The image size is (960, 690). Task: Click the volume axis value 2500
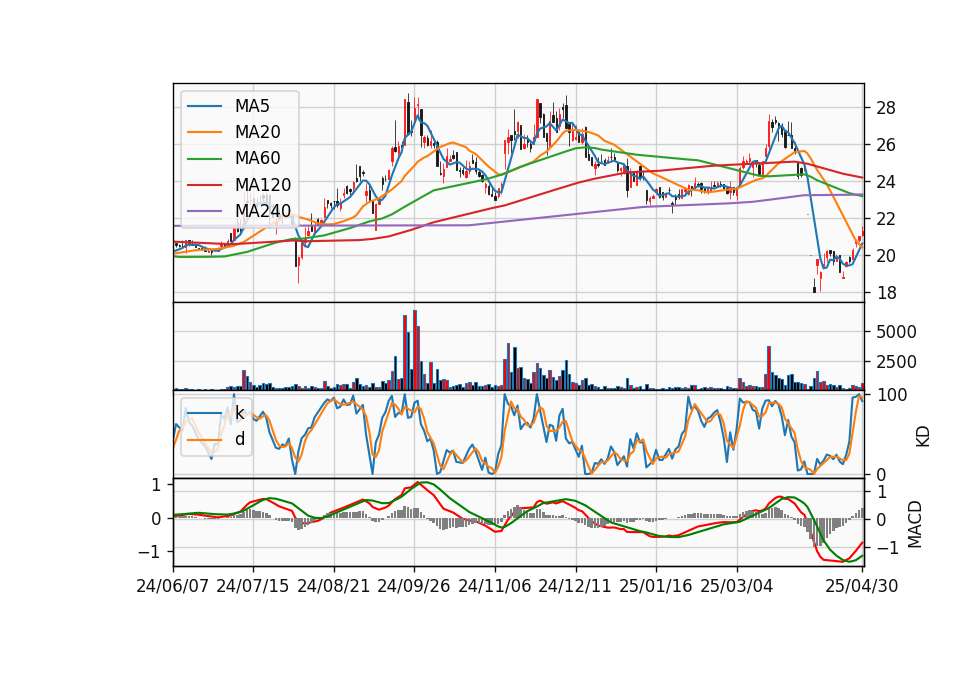point(896,362)
